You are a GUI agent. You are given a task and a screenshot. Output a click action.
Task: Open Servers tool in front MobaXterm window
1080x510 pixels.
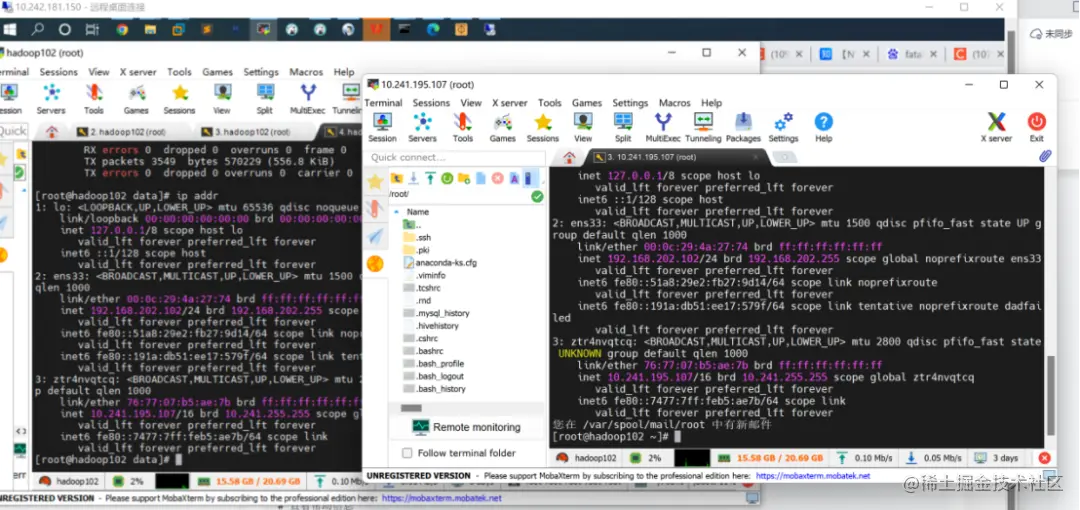click(422, 127)
